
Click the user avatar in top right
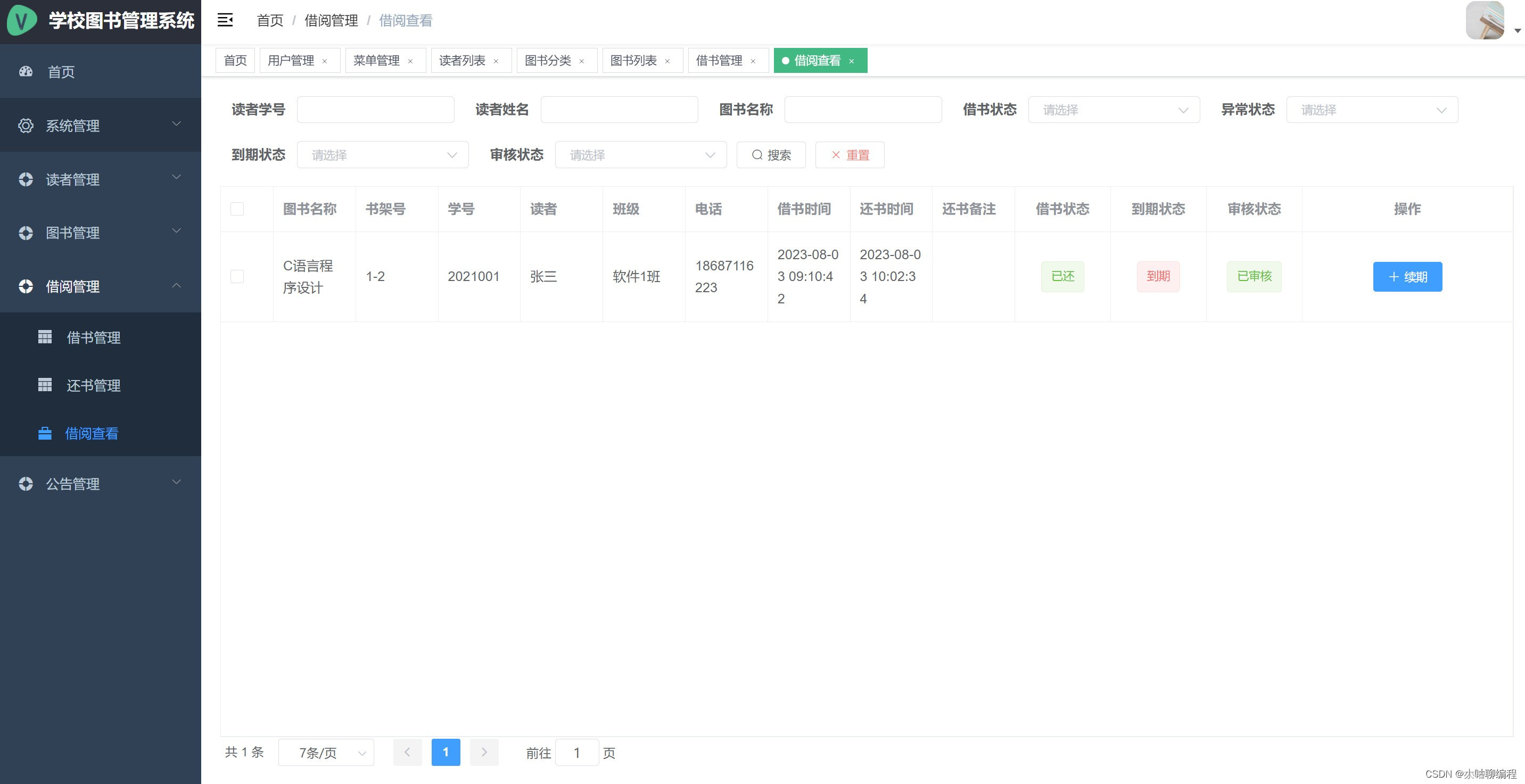pyautogui.click(x=1484, y=20)
